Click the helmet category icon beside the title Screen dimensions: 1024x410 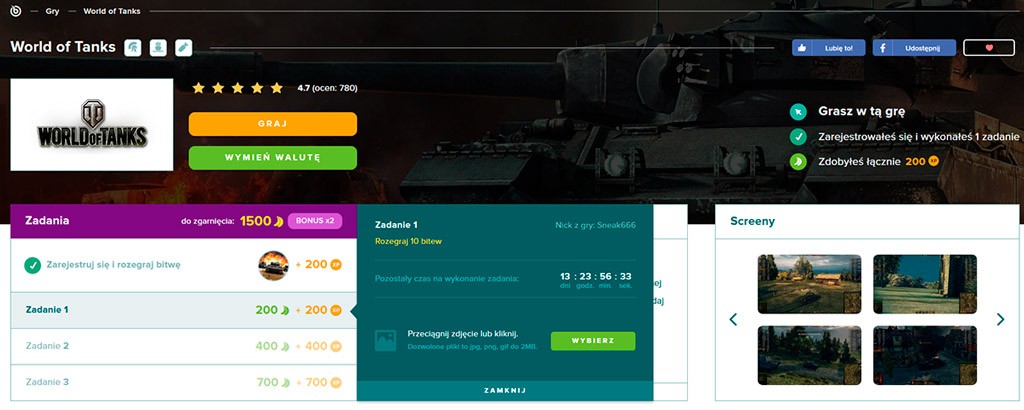point(133,48)
